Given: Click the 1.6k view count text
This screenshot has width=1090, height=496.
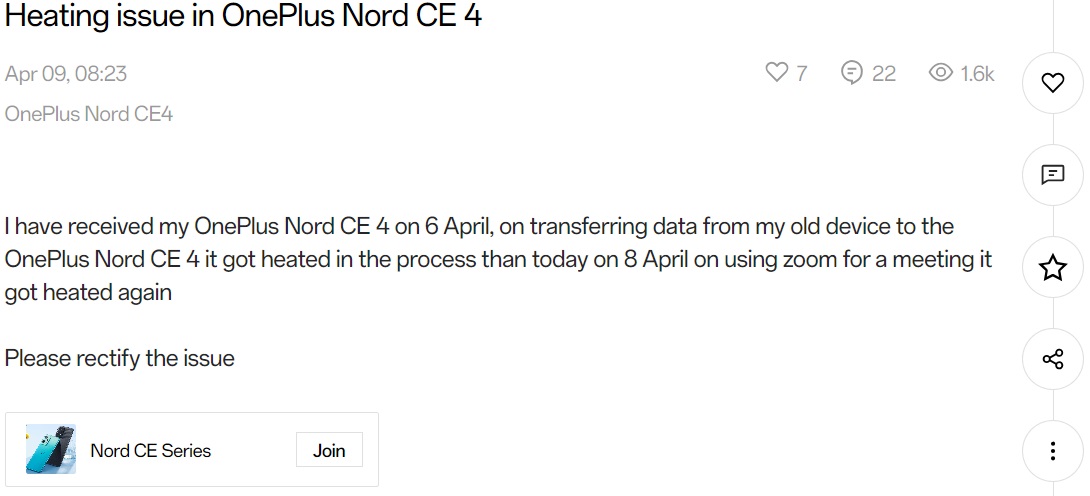Looking at the screenshot, I should coord(977,73).
